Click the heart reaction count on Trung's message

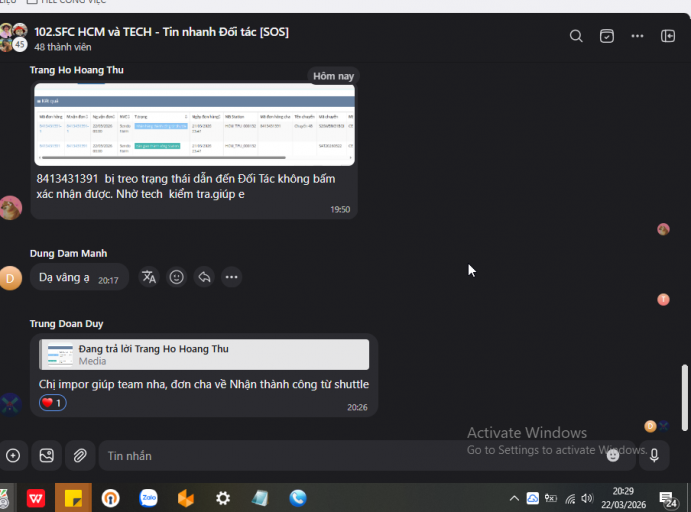pyautogui.click(x=52, y=403)
